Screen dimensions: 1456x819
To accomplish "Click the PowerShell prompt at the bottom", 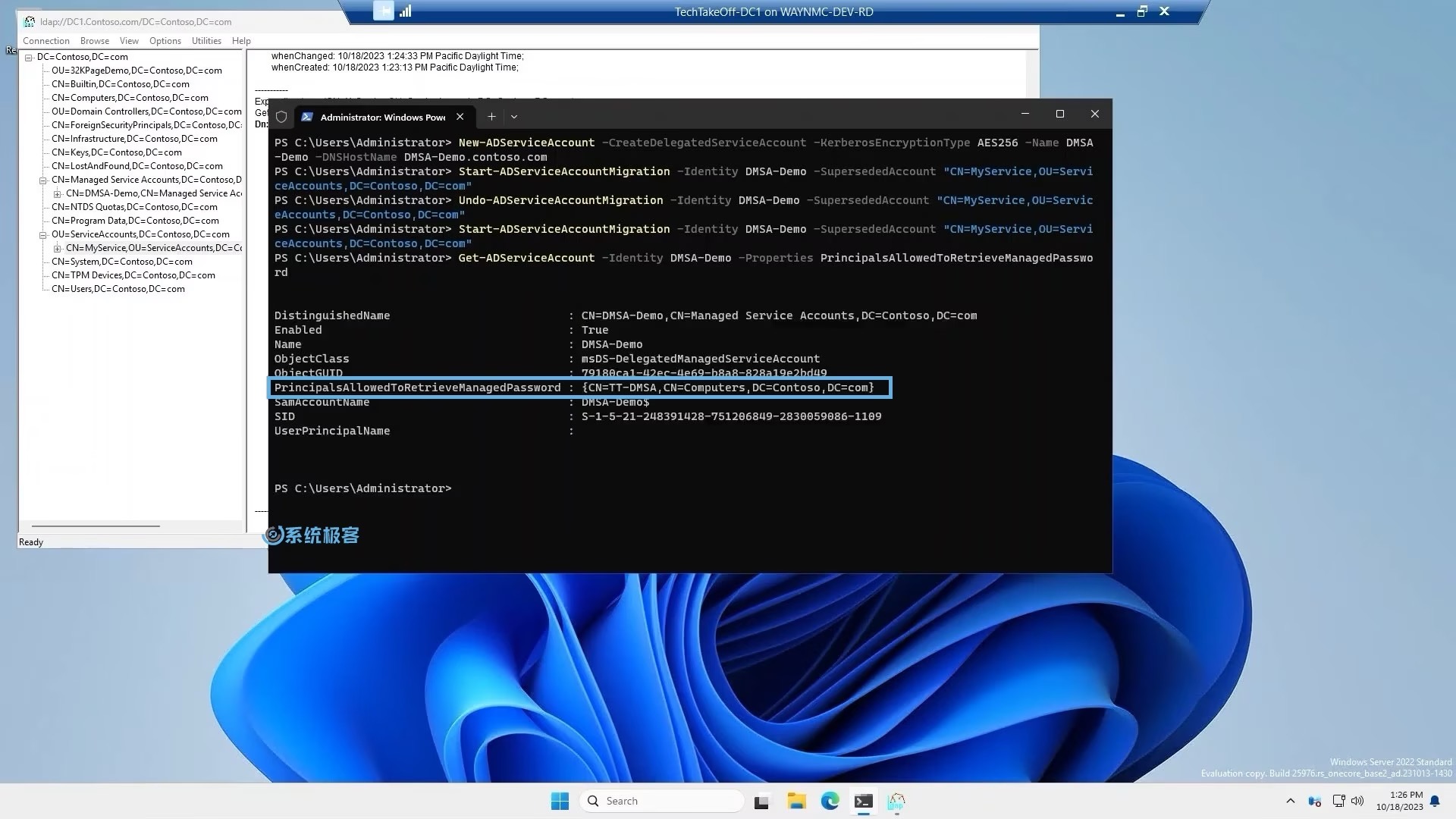I will pyautogui.click(x=362, y=488).
